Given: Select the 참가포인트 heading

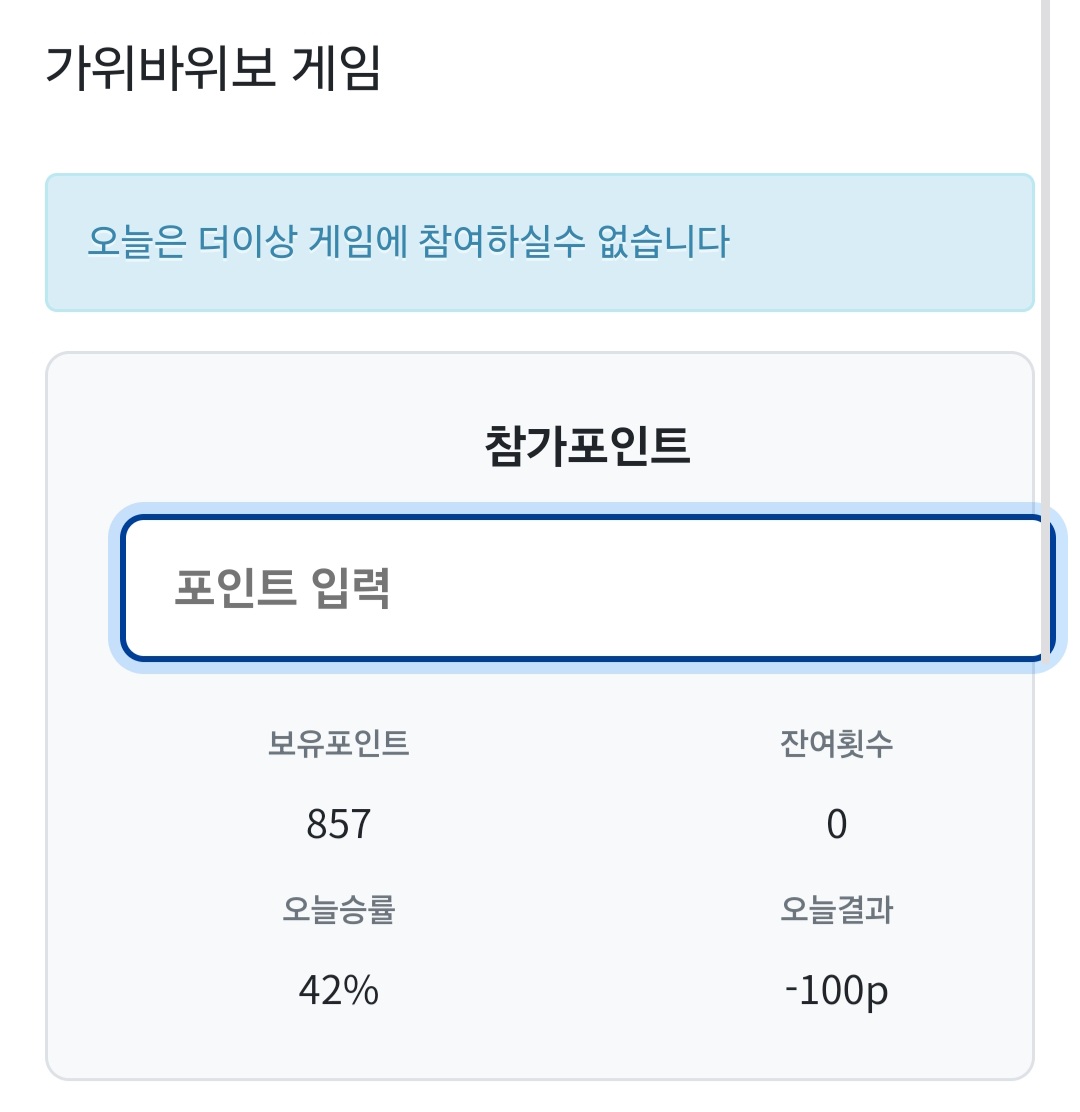Looking at the screenshot, I should (x=587, y=446).
